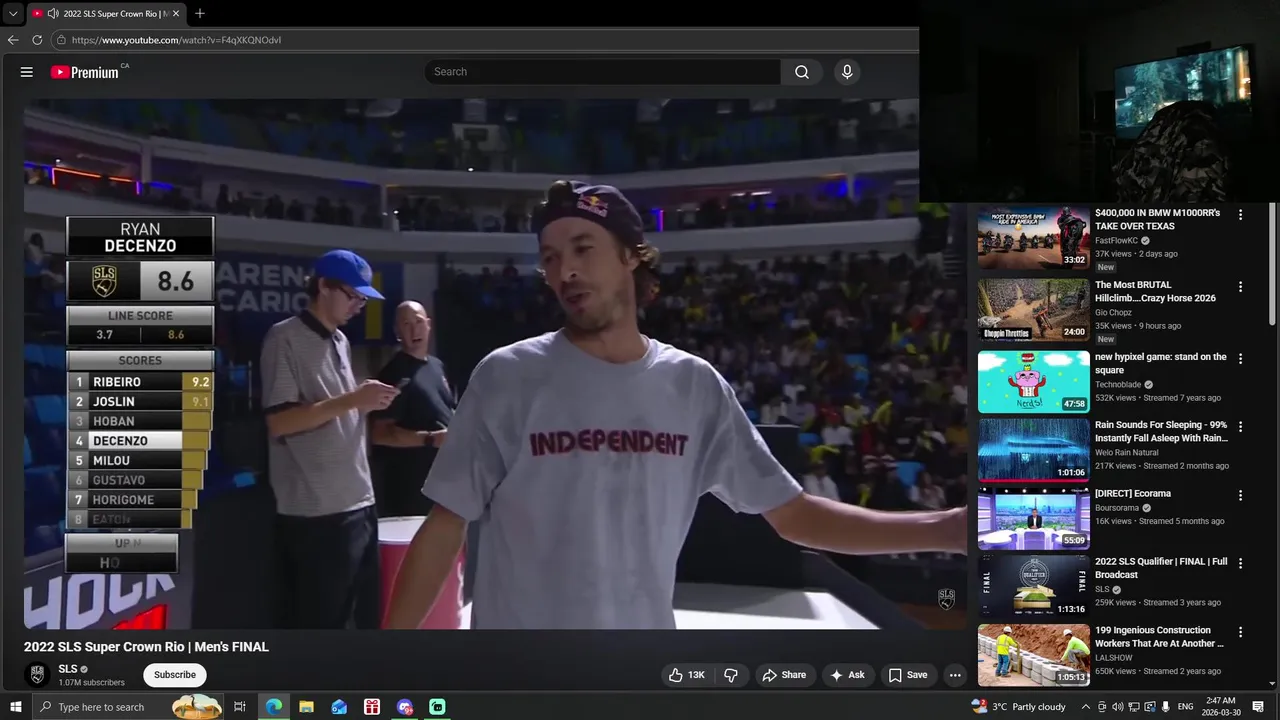Start voice search with the microphone icon

[x=847, y=72]
